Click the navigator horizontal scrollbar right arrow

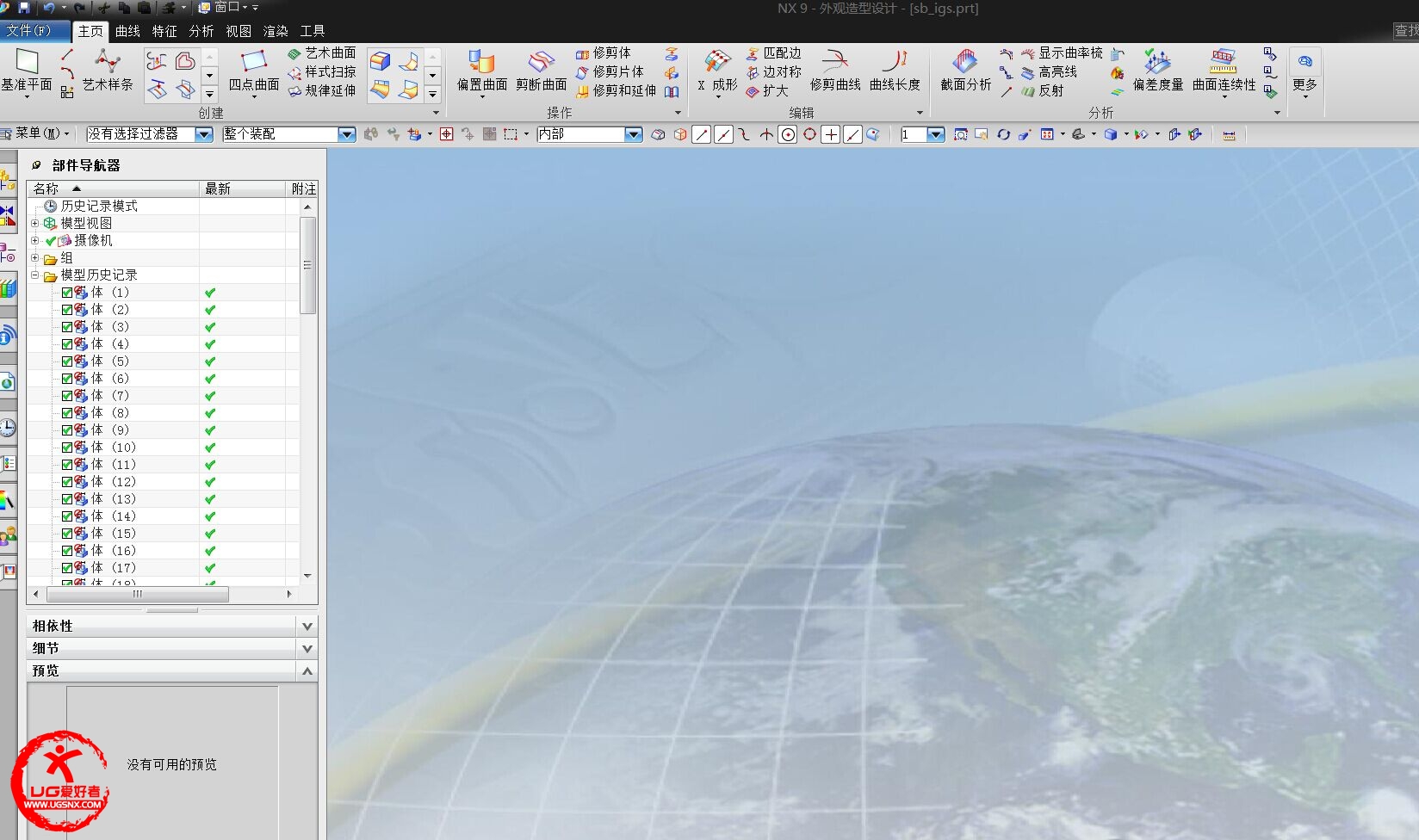[289, 594]
